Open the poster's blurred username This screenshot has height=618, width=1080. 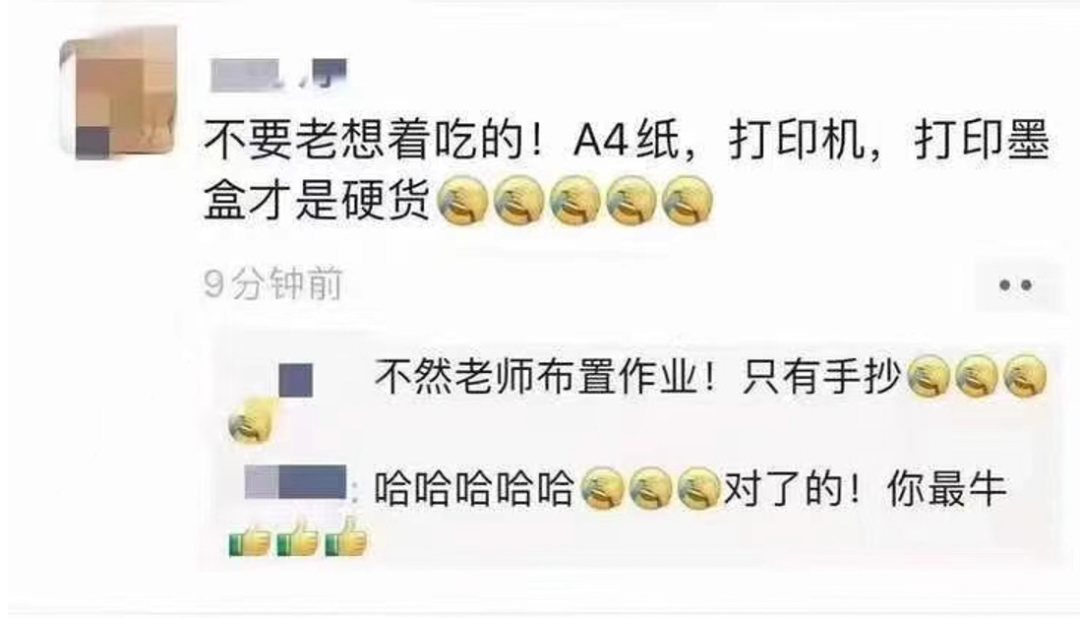tap(278, 75)
